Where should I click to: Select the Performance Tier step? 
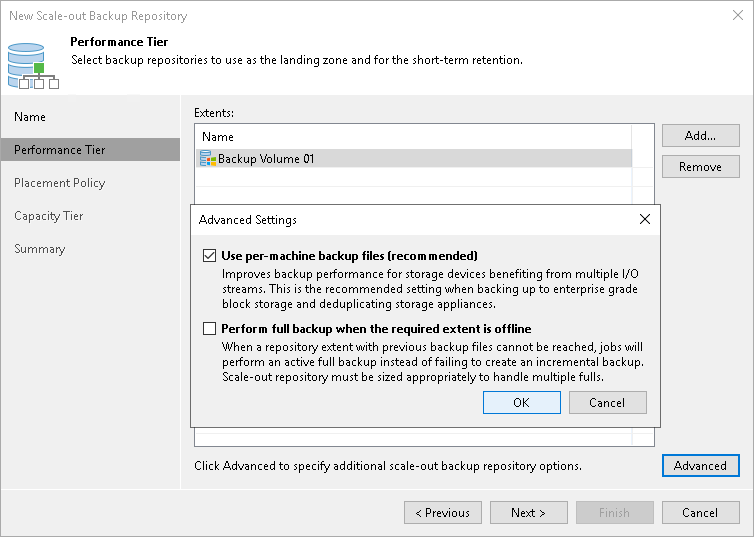pyautogui.click(x=60, y=150)
